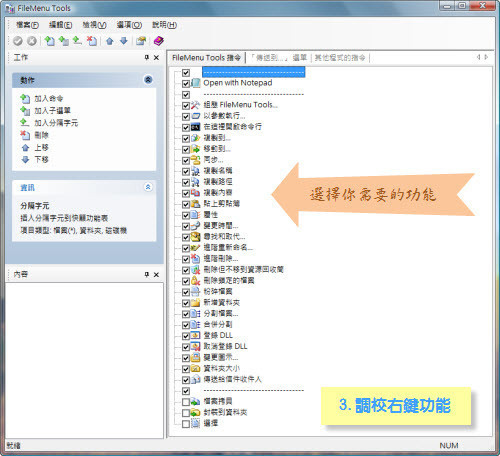Click the 以參數執行 row icon
Image resolution: width=500 pixels, height=456 pixels.
click(196, 116)
